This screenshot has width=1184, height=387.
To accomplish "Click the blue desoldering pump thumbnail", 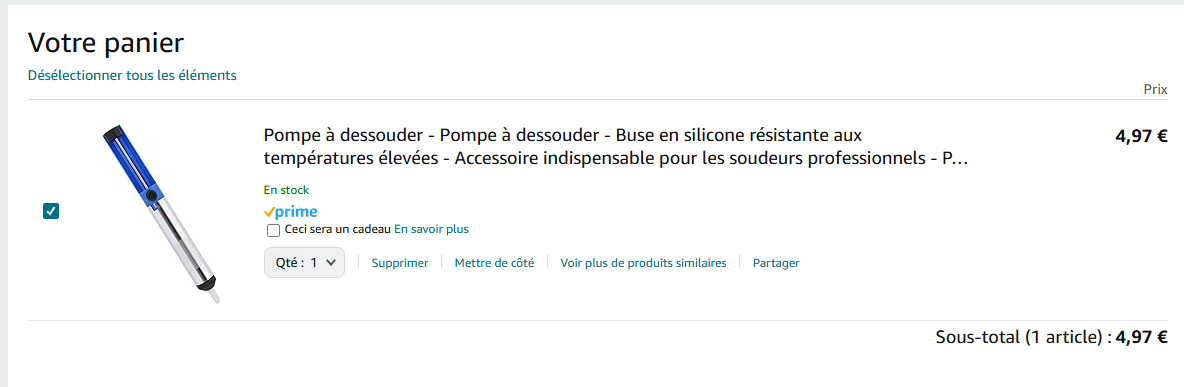I will (162, 214).
